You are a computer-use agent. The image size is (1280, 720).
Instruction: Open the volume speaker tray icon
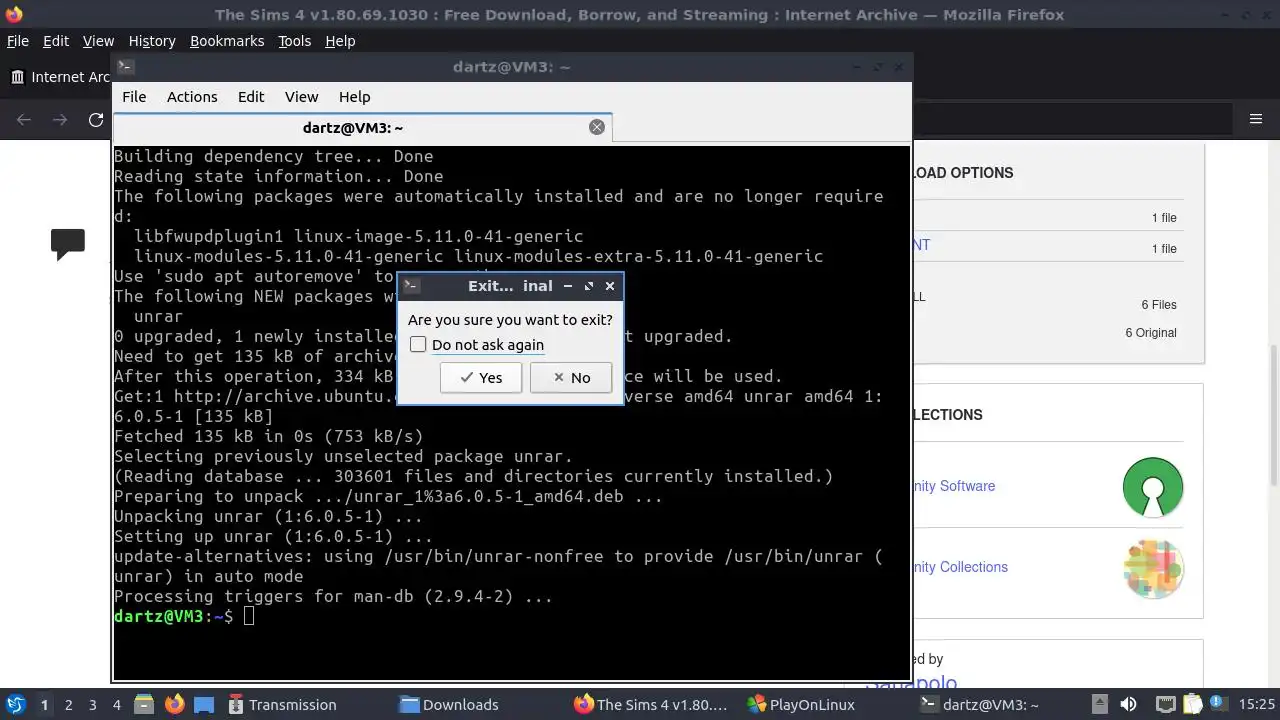1129,705
